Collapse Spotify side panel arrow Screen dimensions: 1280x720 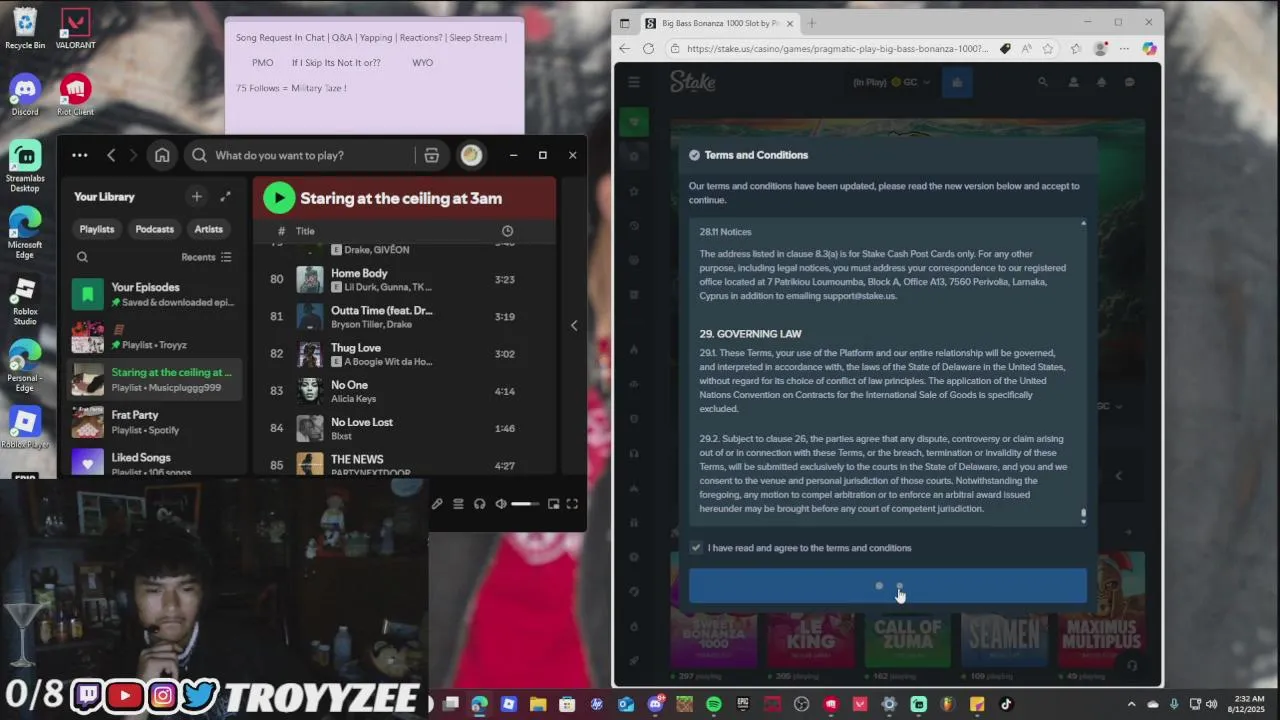(x=573, y=325)
